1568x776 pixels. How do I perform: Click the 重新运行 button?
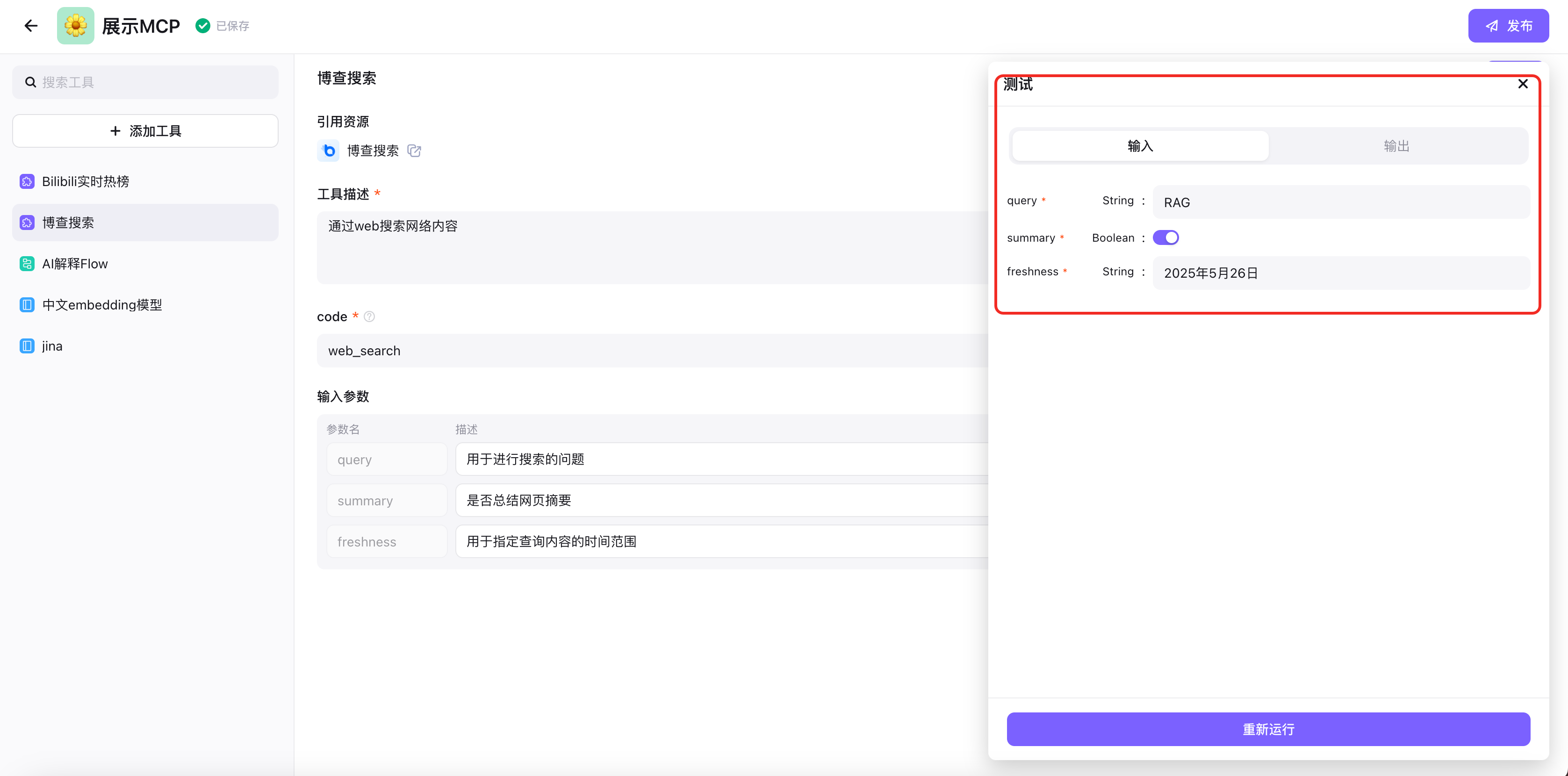click(1268, 729)
